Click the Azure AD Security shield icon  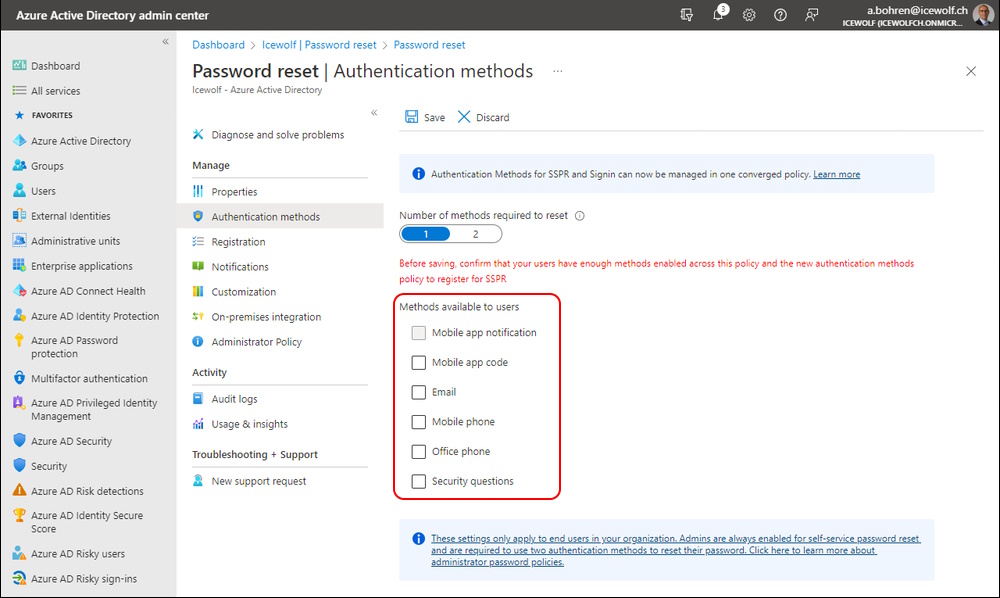pyautogui.click(x=19, y=441)
